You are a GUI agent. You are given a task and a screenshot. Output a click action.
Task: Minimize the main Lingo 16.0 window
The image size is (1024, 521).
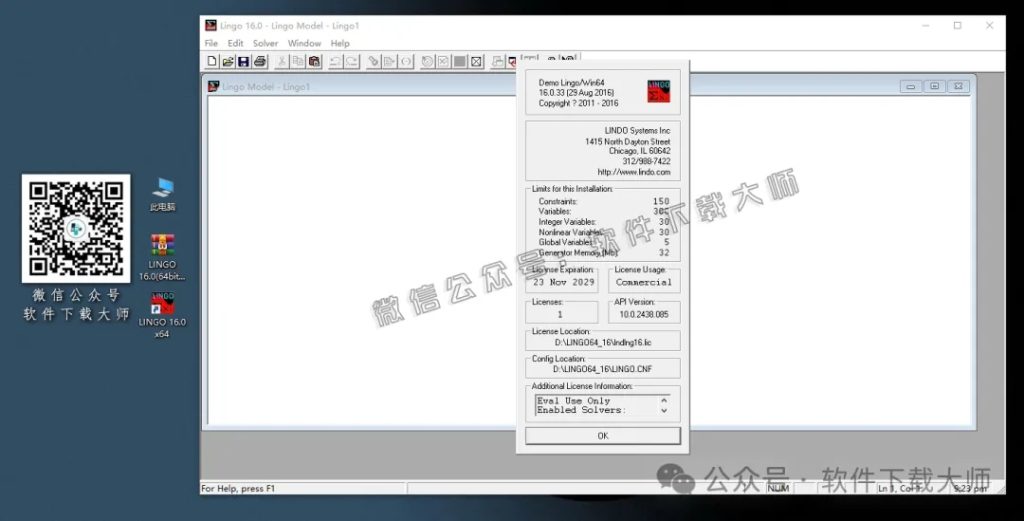[x=925, y=25]
